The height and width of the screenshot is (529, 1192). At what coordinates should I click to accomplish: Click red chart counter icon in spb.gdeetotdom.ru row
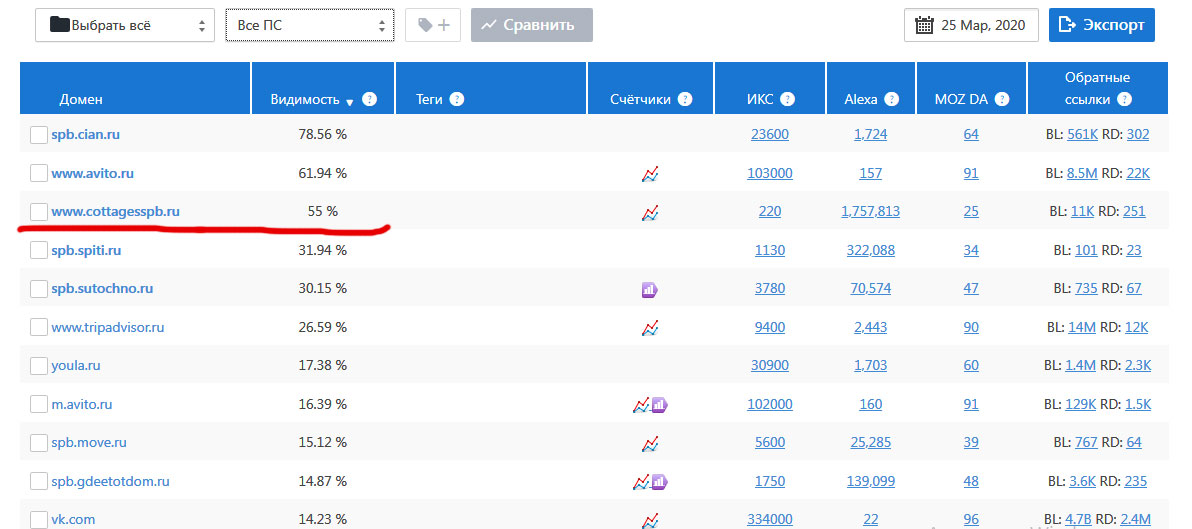point(641,481)
